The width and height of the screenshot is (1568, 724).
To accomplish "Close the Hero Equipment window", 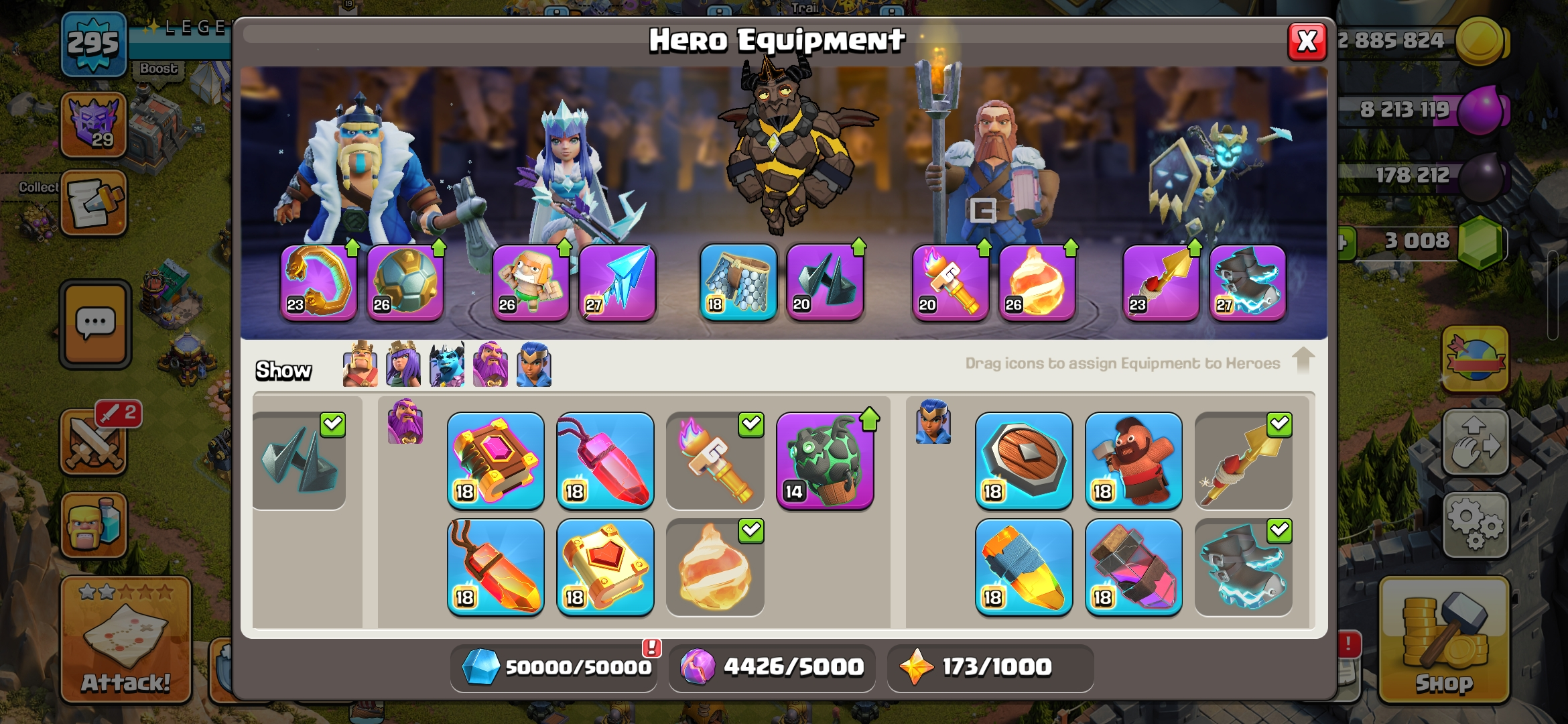I will (1307, 42).
